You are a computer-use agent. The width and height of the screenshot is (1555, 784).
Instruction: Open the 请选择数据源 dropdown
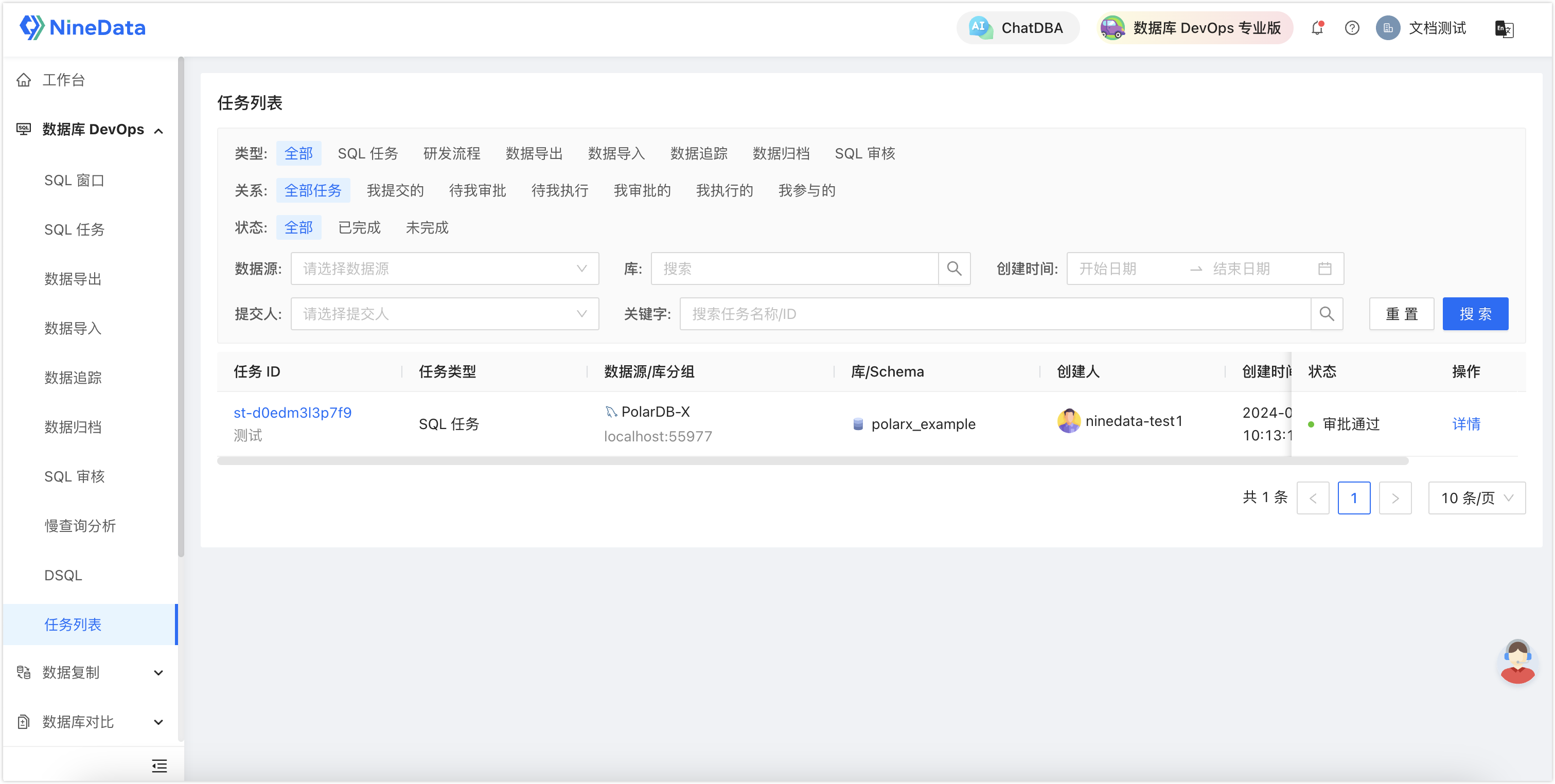(444, 269)
